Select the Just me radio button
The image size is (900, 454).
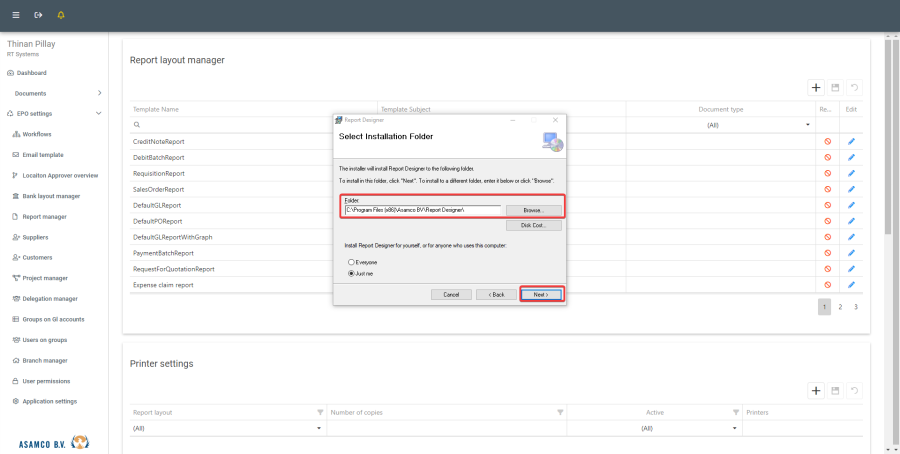(x=351, y=272)
